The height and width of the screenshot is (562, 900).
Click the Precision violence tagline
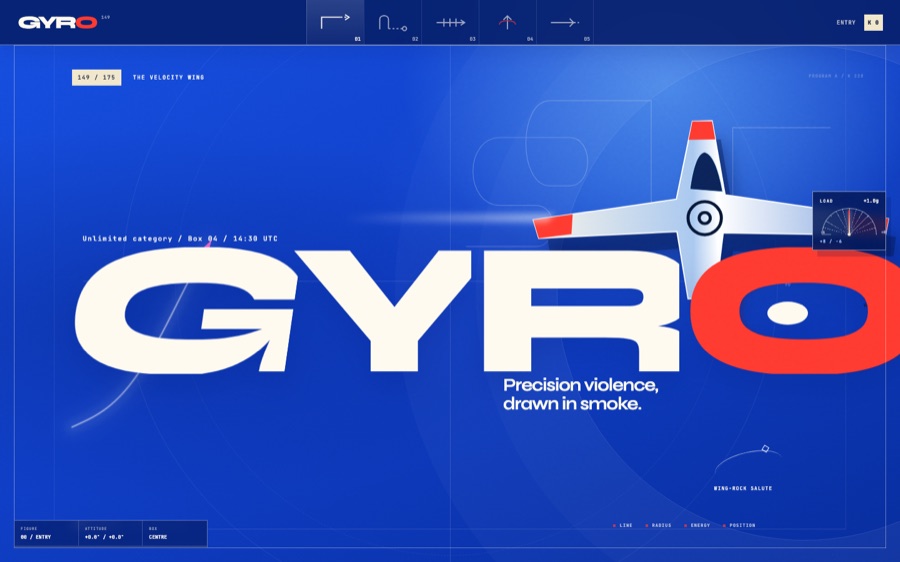tap(580, 394)
